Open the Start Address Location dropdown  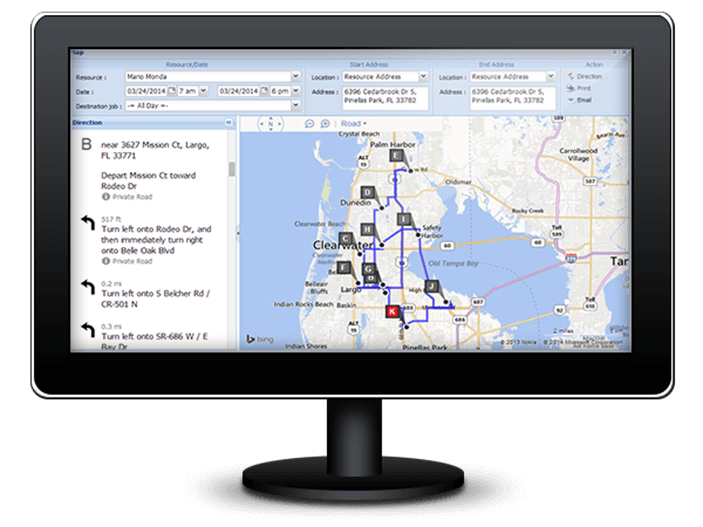tap(423, 77)
